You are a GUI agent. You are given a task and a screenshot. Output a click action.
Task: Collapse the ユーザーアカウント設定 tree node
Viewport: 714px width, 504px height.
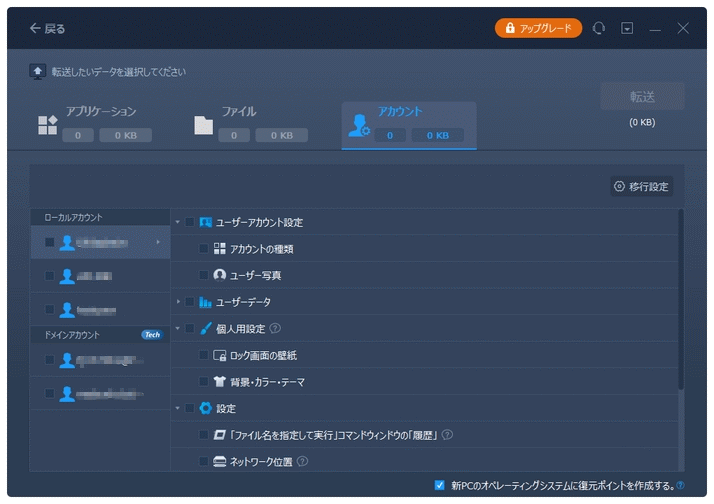178,222
